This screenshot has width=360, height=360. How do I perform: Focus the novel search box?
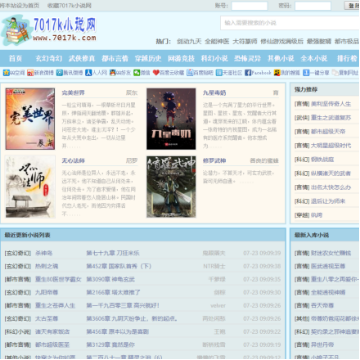tap(290, 23)
